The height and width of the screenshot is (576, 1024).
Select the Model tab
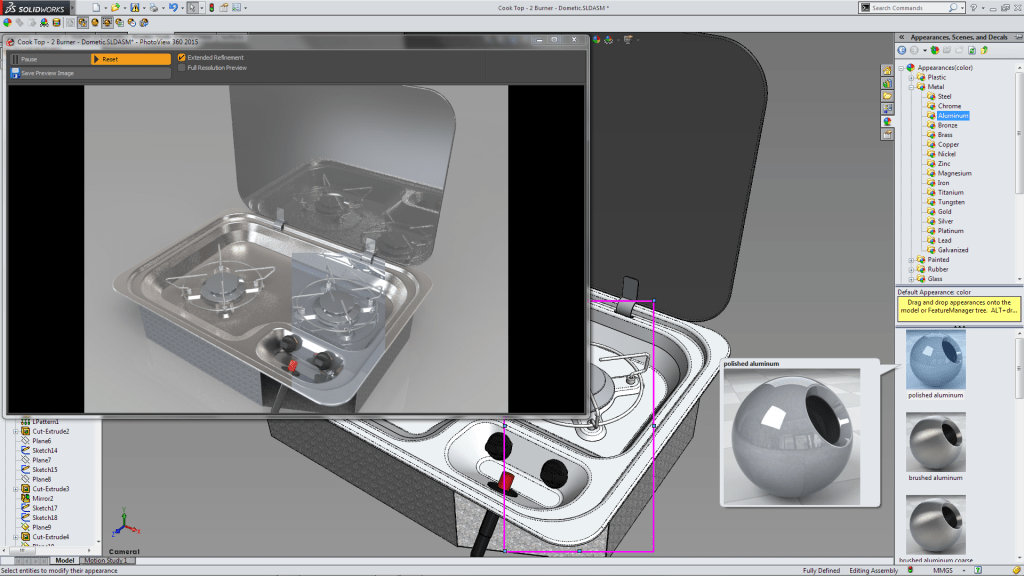click(64, 561)
